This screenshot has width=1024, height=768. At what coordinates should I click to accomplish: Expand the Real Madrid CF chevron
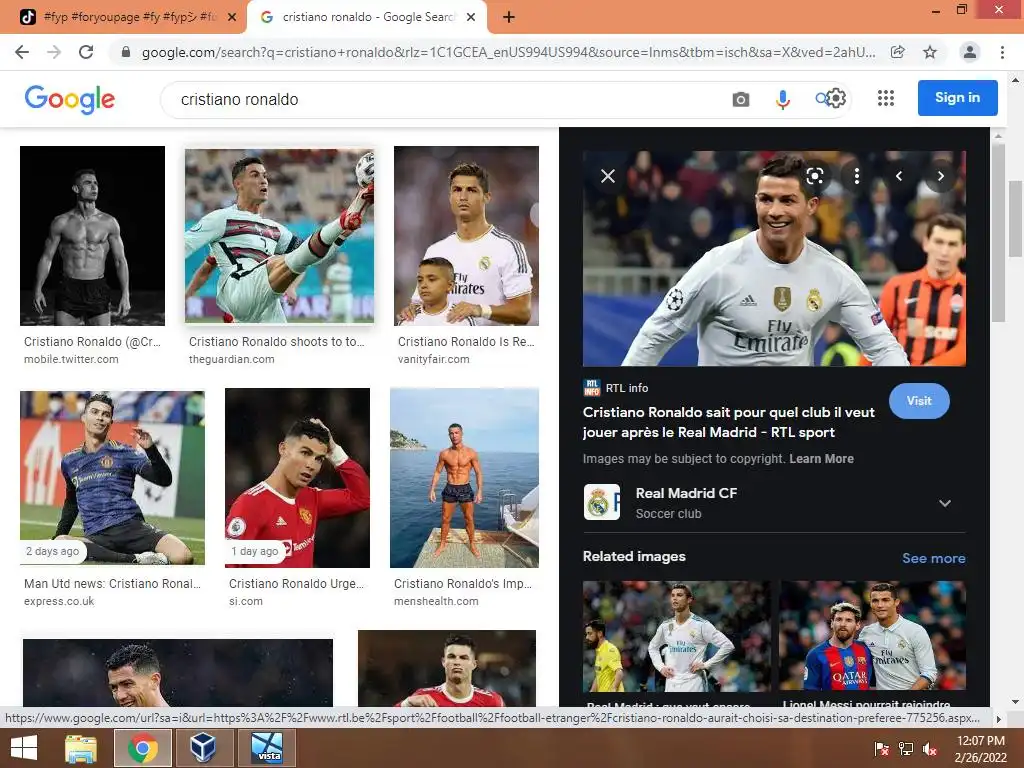click(x=944, y=503)
